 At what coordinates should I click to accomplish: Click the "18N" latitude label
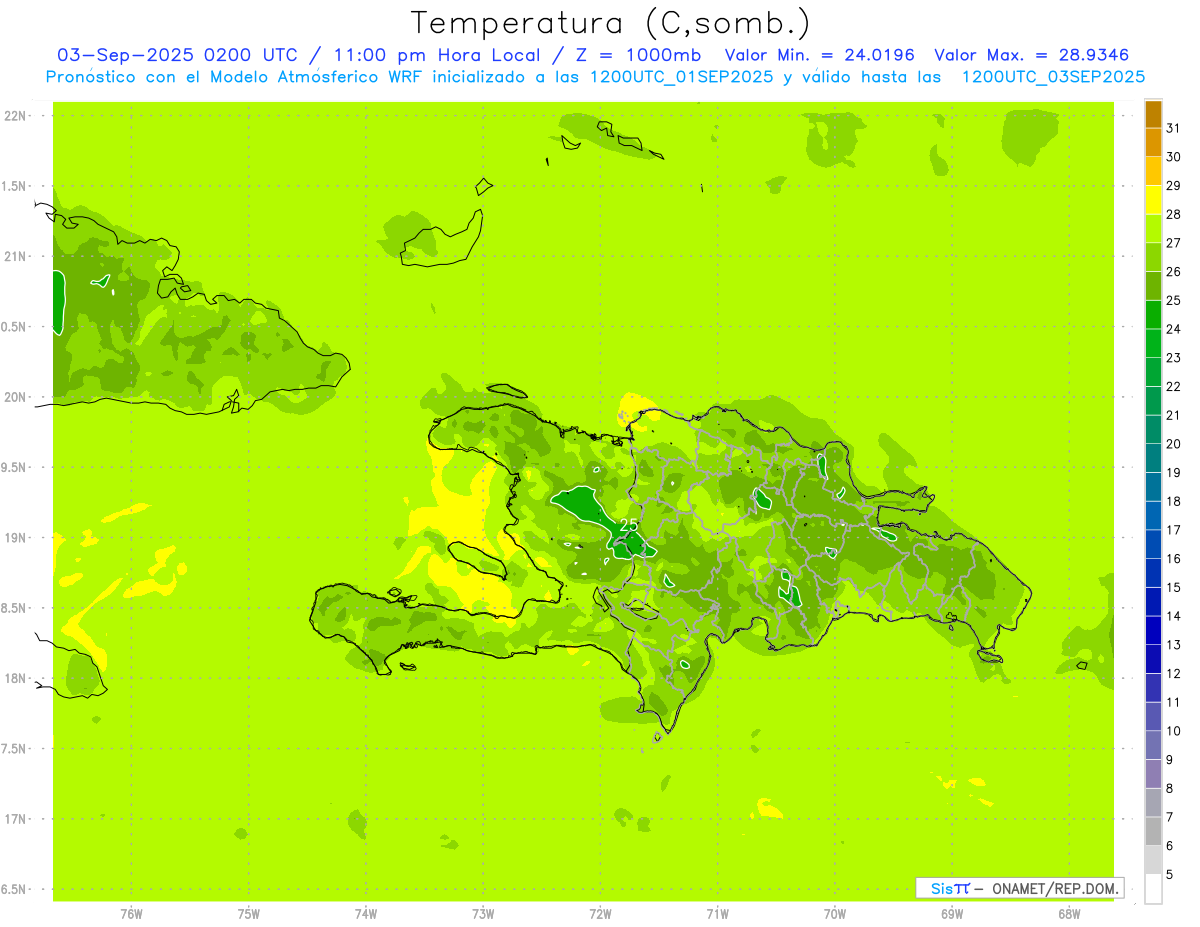click(15, 678)
